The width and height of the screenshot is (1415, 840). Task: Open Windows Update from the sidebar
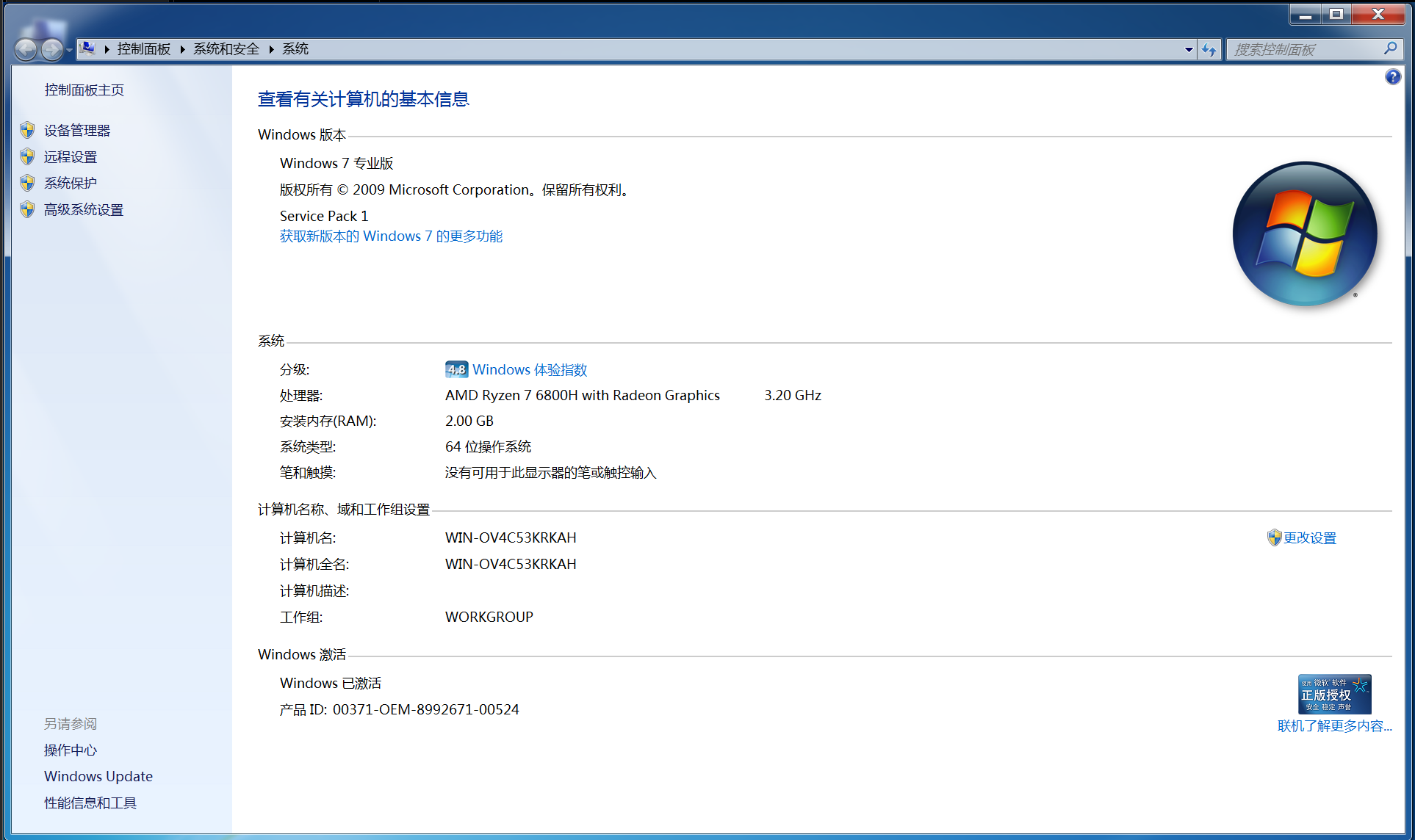[98, 776]
